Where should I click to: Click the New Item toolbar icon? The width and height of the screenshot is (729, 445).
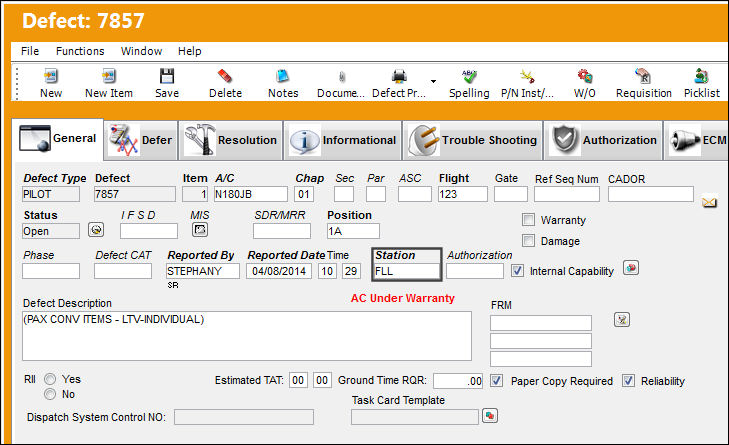click(x=109, y=76)
